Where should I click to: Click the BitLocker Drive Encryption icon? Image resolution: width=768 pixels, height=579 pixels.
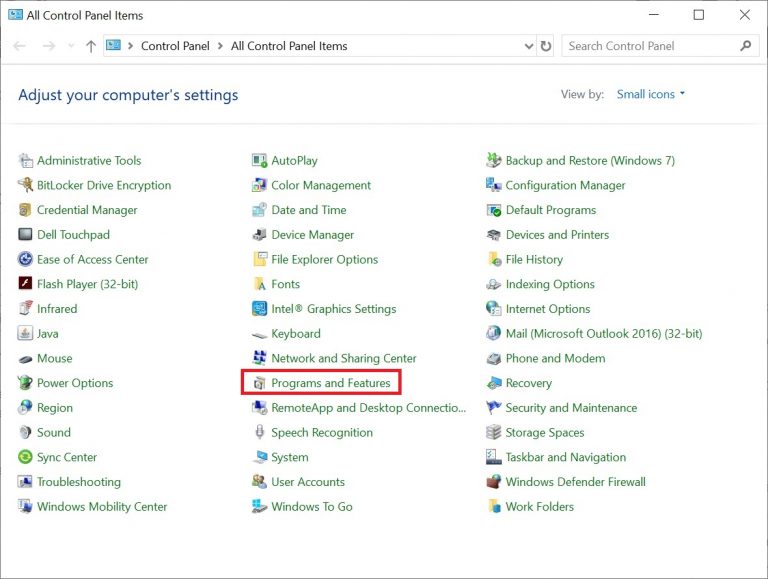(x=25, y=185)
